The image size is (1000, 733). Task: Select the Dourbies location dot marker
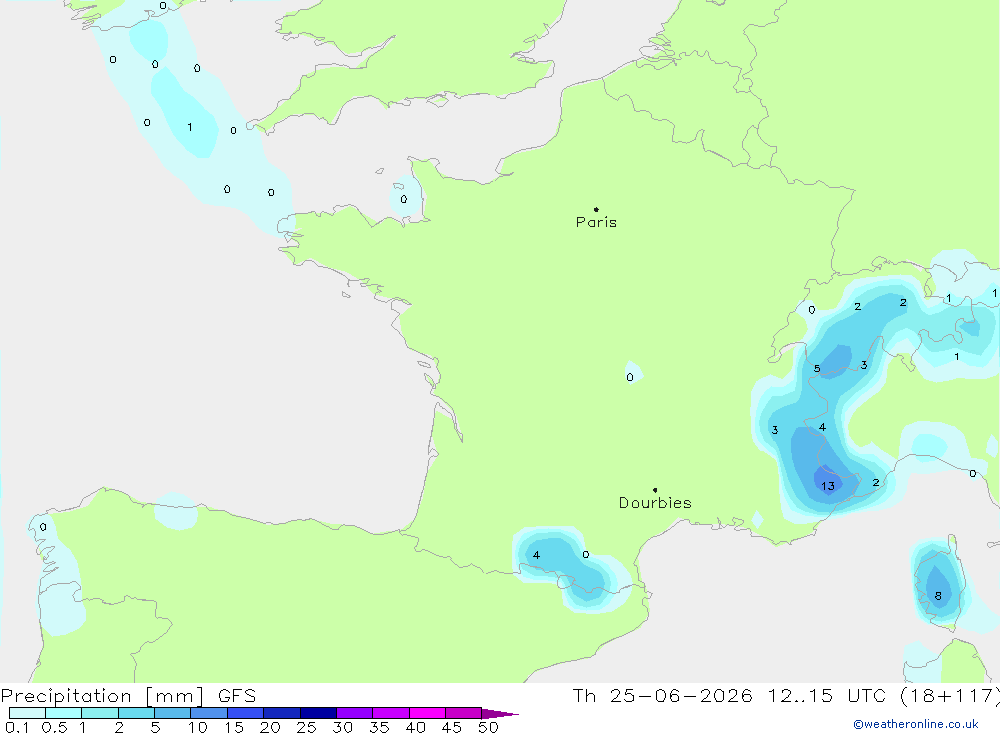tap(655, 490)
